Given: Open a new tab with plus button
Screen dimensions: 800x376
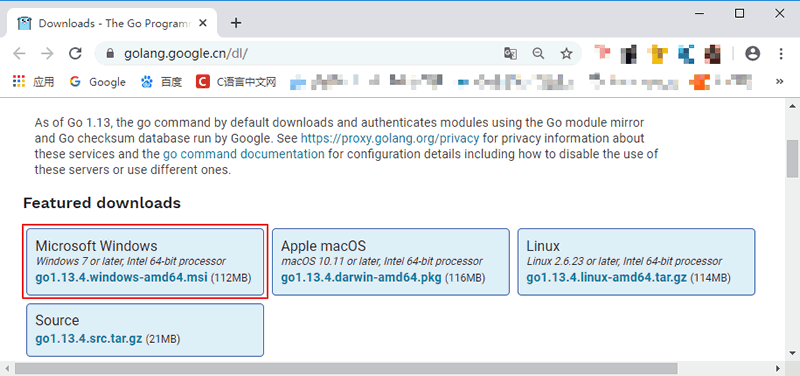Looking at the screenshot, I should 236,23.
